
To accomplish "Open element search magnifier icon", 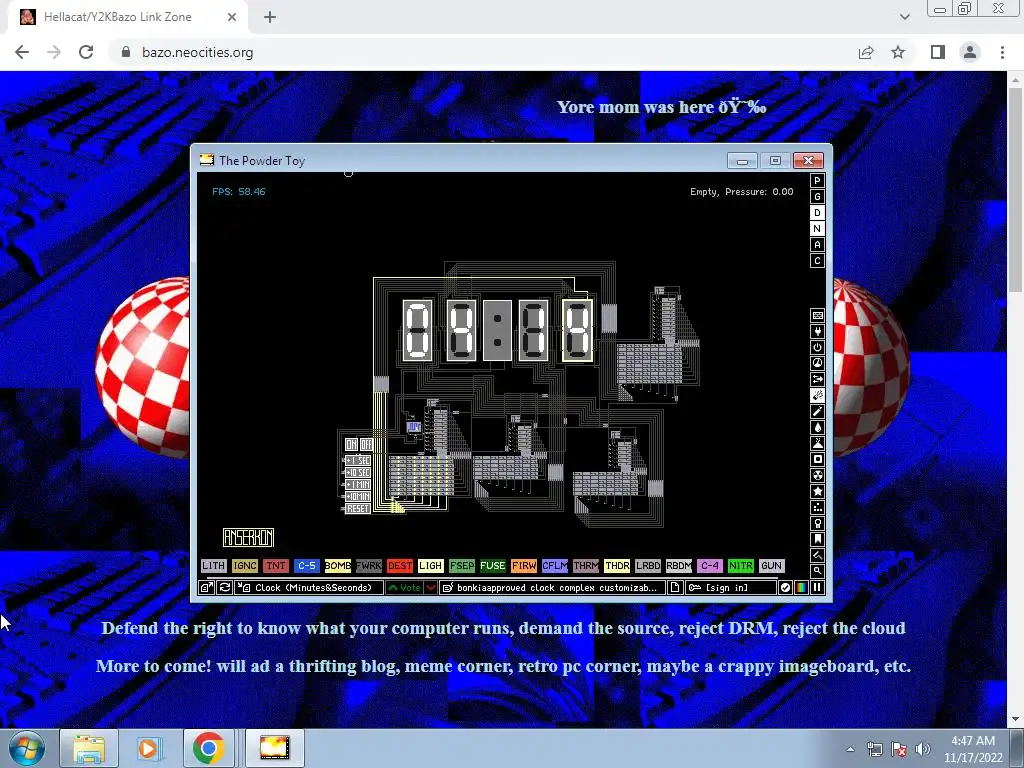I will point(817,571).
